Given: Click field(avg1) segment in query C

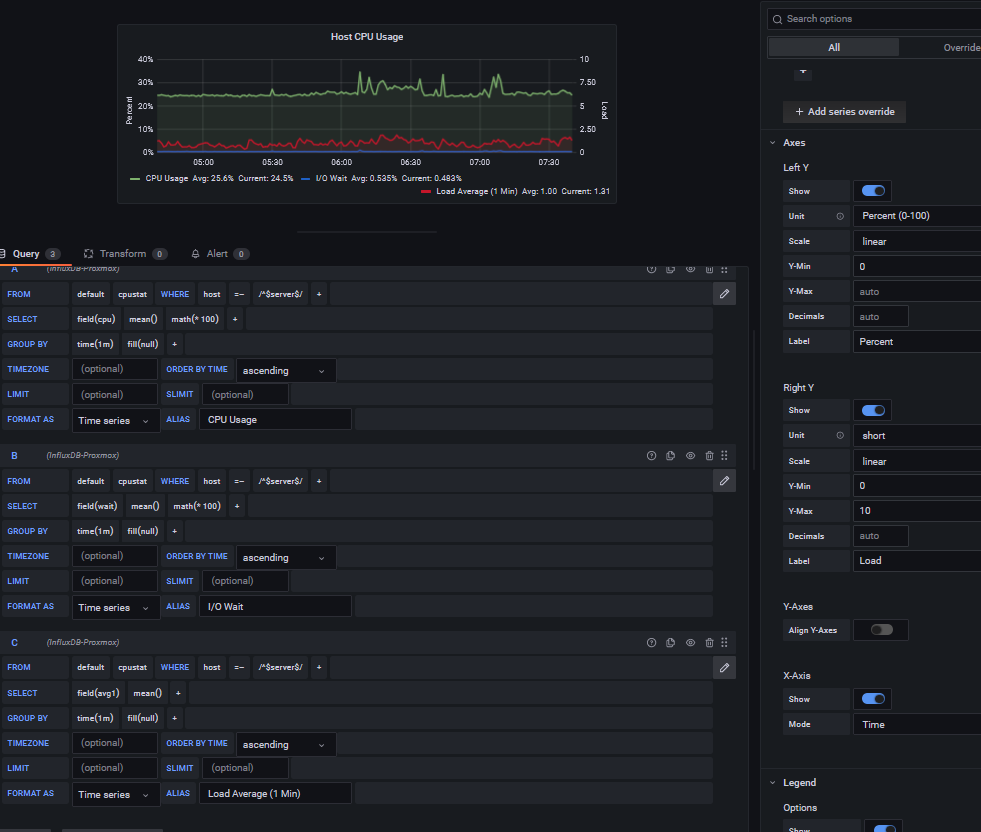Looking at the screenshot, I should click(98, 693).
